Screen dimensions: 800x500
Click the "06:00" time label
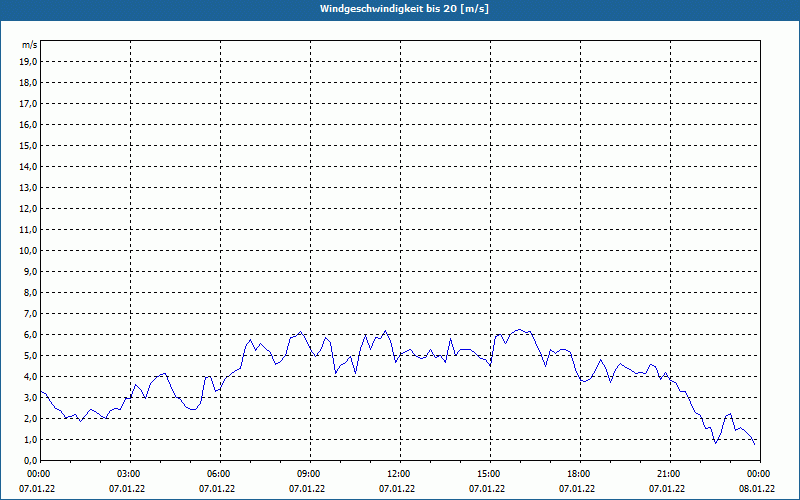tap(218, 474)
